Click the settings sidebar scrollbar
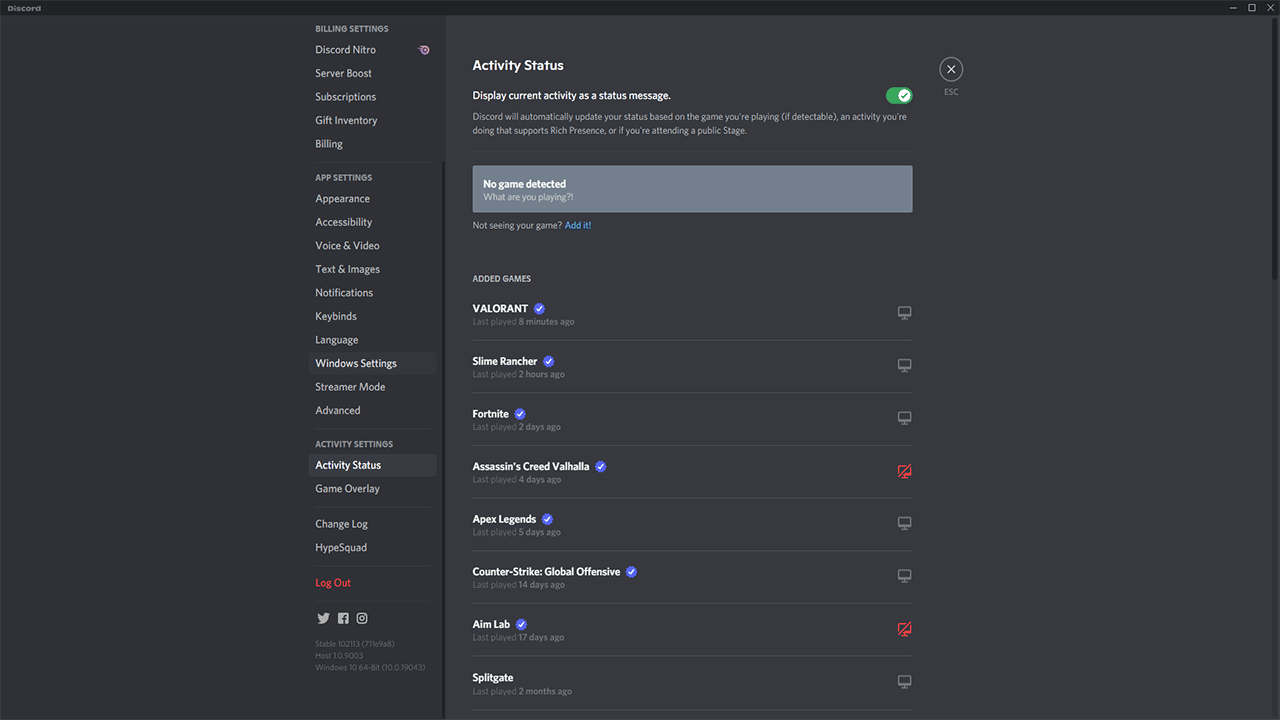1280x720 pixels. pos(442,440)
